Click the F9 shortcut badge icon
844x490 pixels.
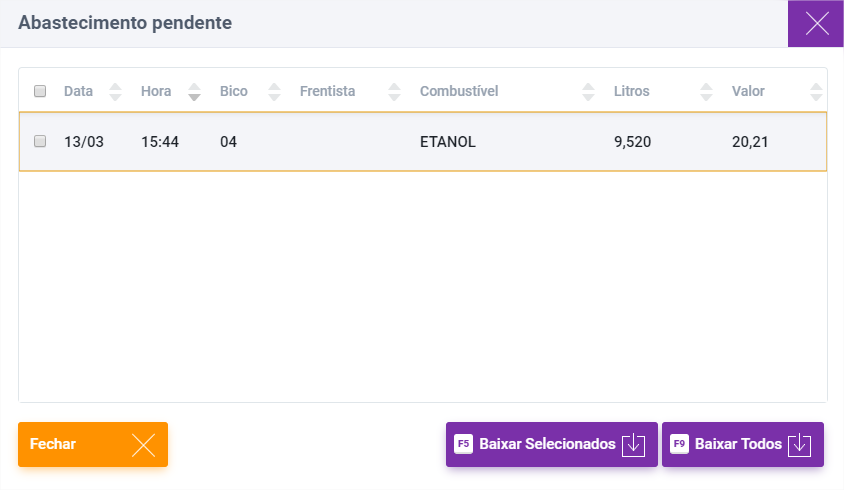[679, 444]
